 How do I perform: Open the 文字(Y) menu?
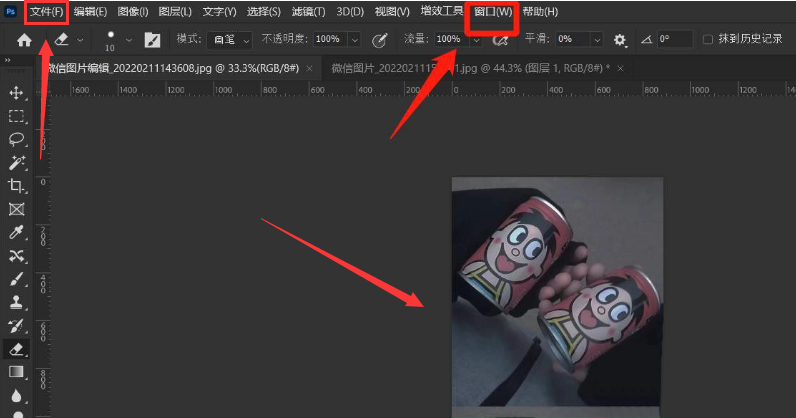(219, 12)
